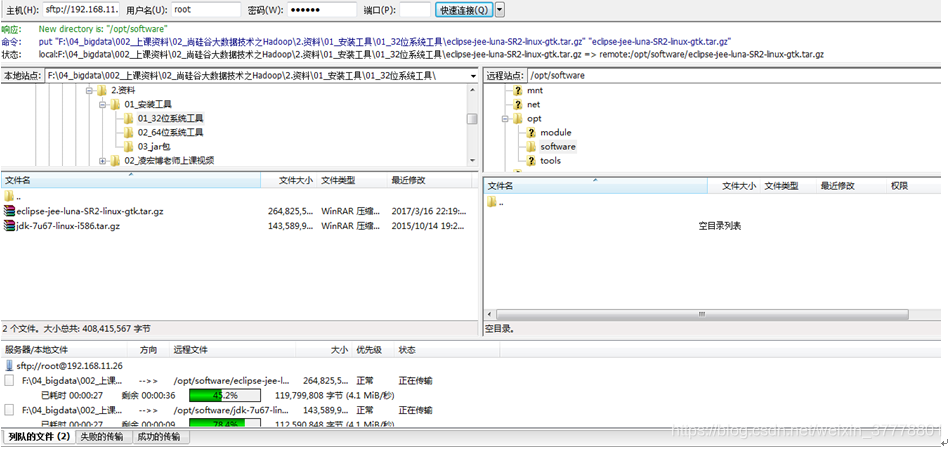The width and height of the screenshot is (951, 449).
Task: Select the module remote tree label
Action: (556, 132)
